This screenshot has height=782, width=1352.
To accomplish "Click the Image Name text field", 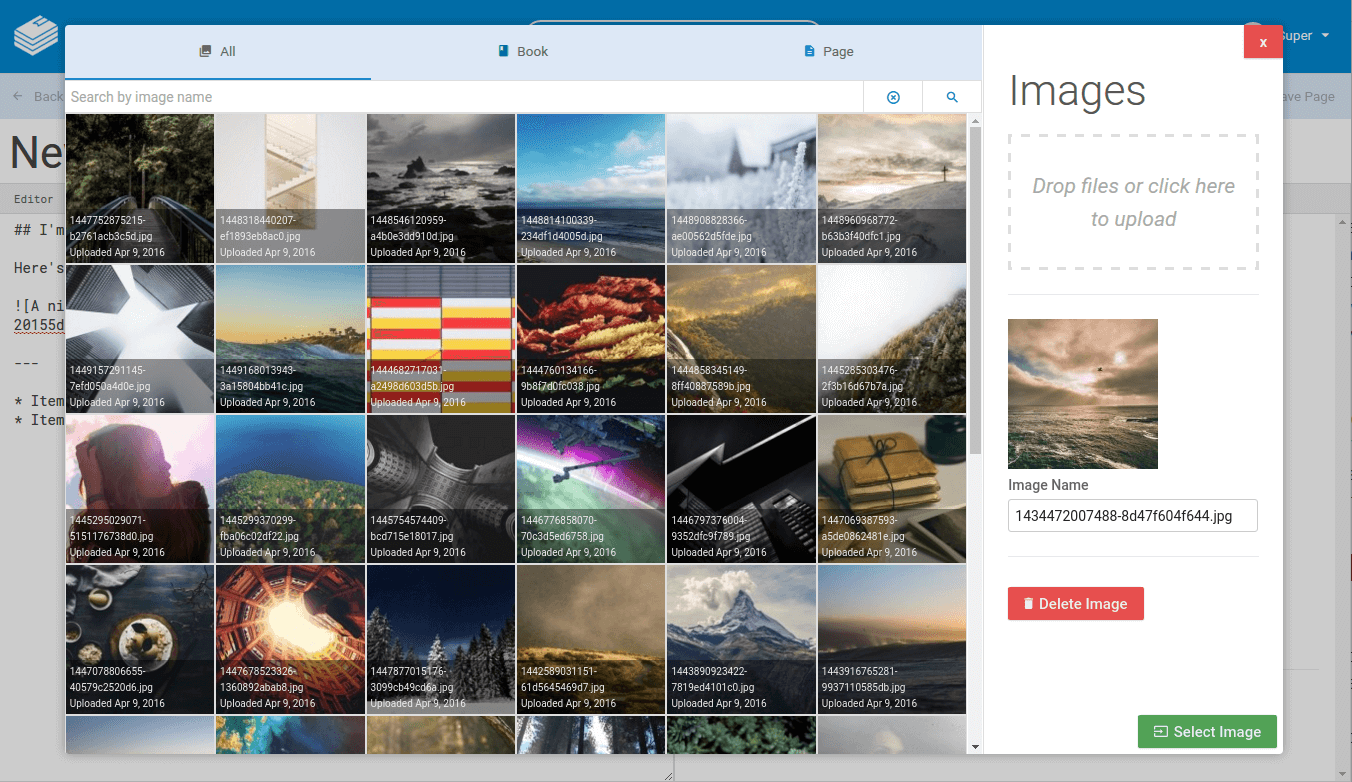I will [1133, 516].
